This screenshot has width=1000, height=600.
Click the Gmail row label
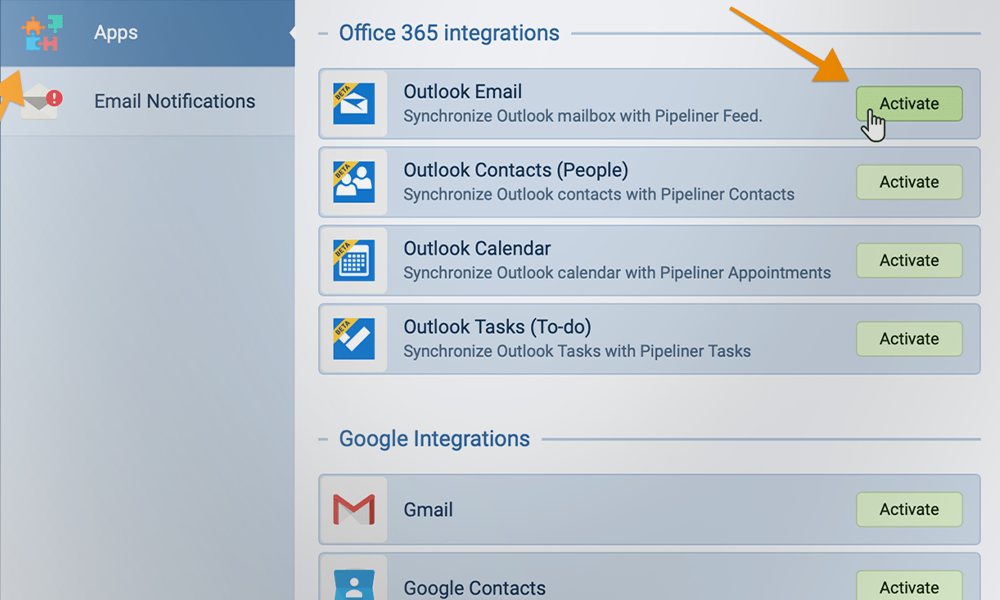coord(428,510)
